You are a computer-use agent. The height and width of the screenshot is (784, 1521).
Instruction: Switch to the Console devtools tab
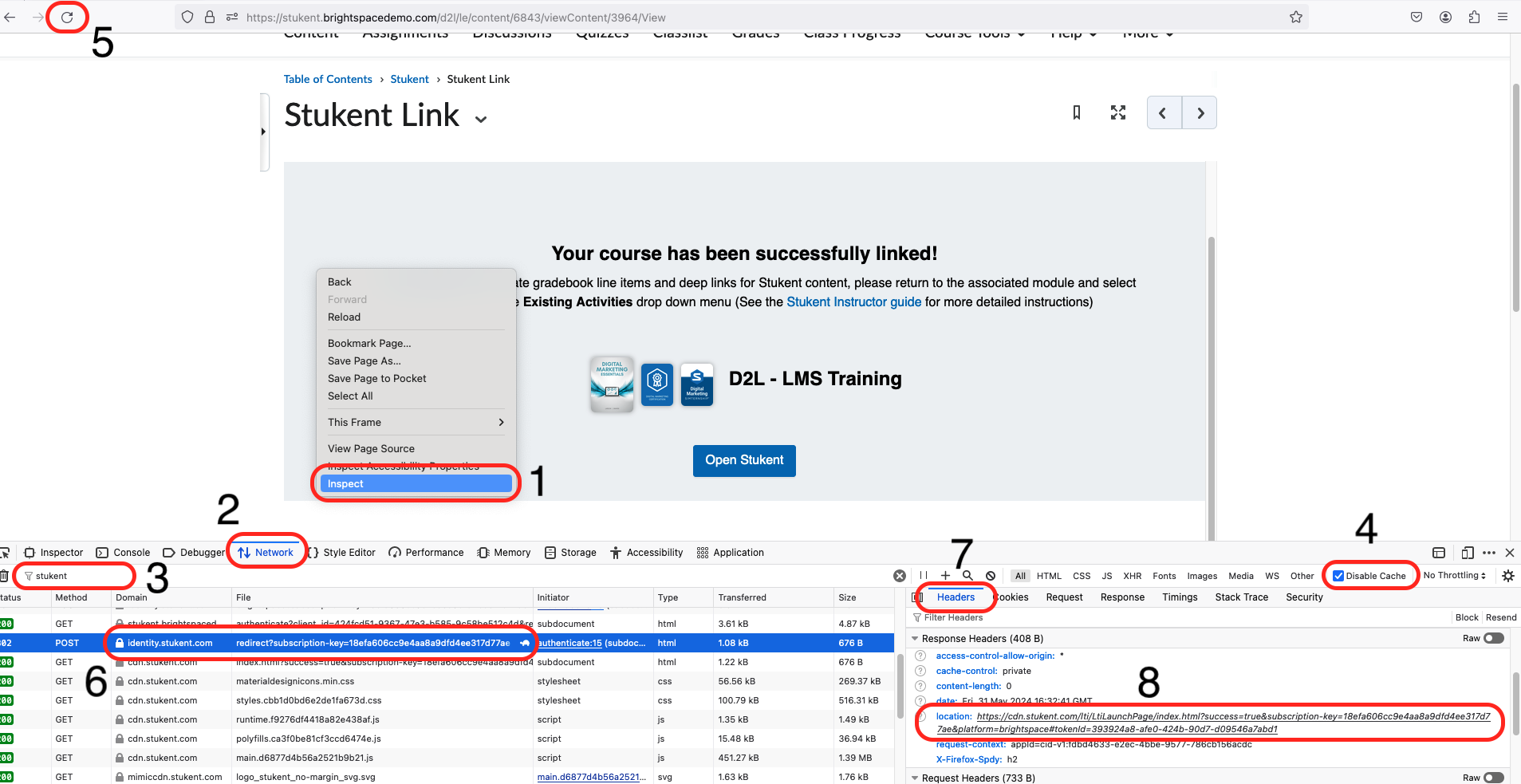(x=123, y=553)
